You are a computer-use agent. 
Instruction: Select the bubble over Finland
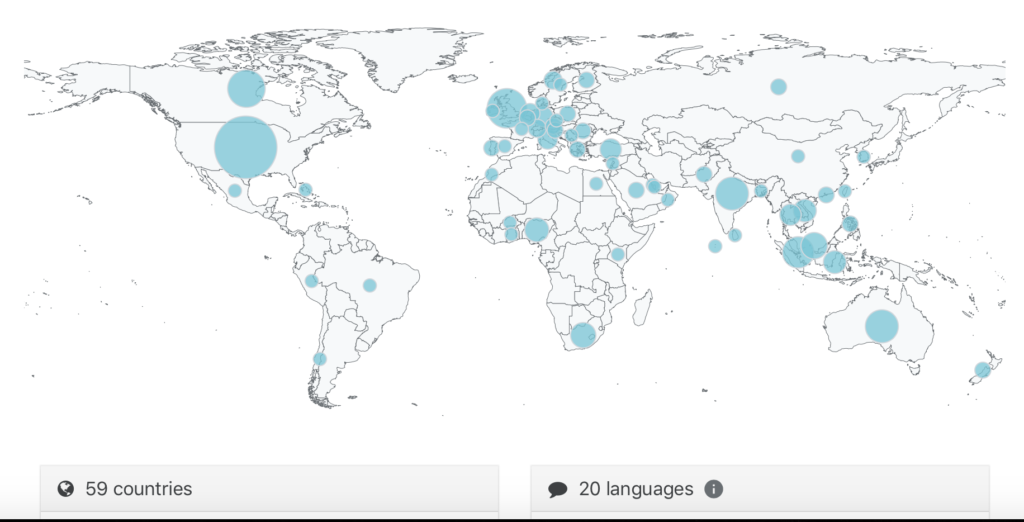tap(586, 80)
